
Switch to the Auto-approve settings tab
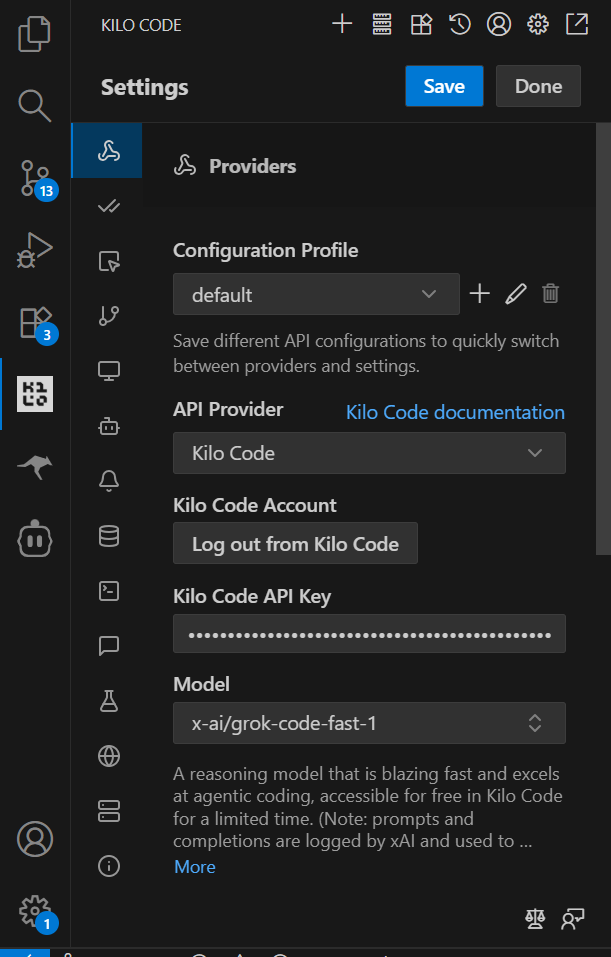tap(108, 206)
